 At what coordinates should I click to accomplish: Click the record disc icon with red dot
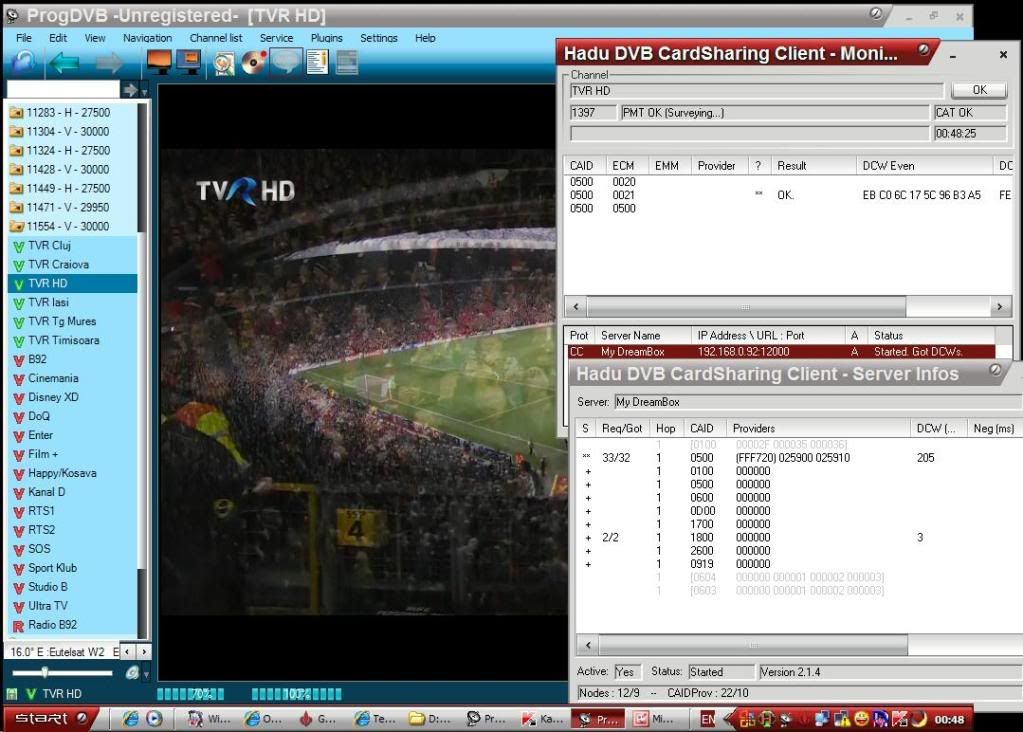click(254, 63)
